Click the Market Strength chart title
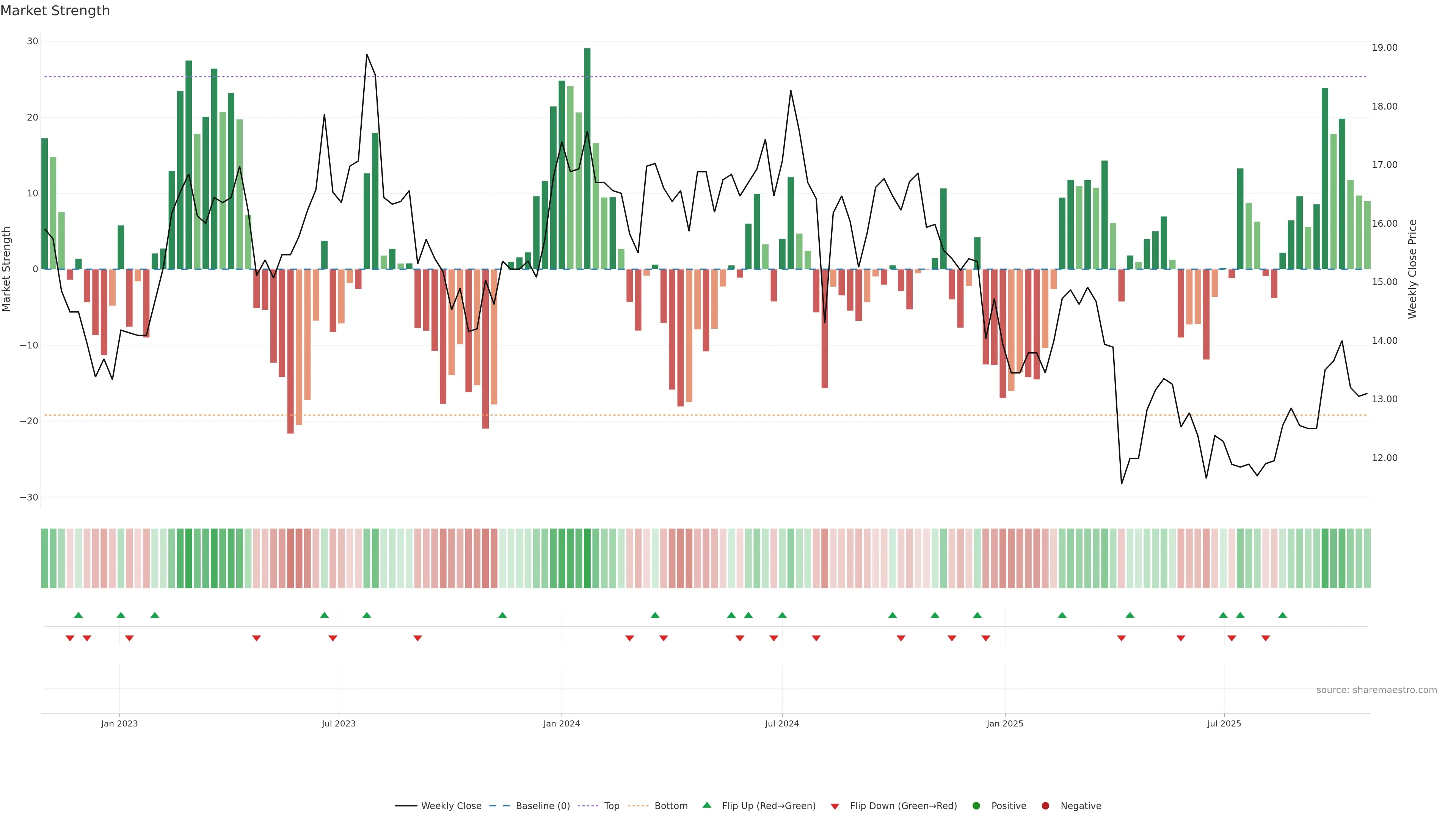Screen dimensions: 1456x819 pos(55,11)
